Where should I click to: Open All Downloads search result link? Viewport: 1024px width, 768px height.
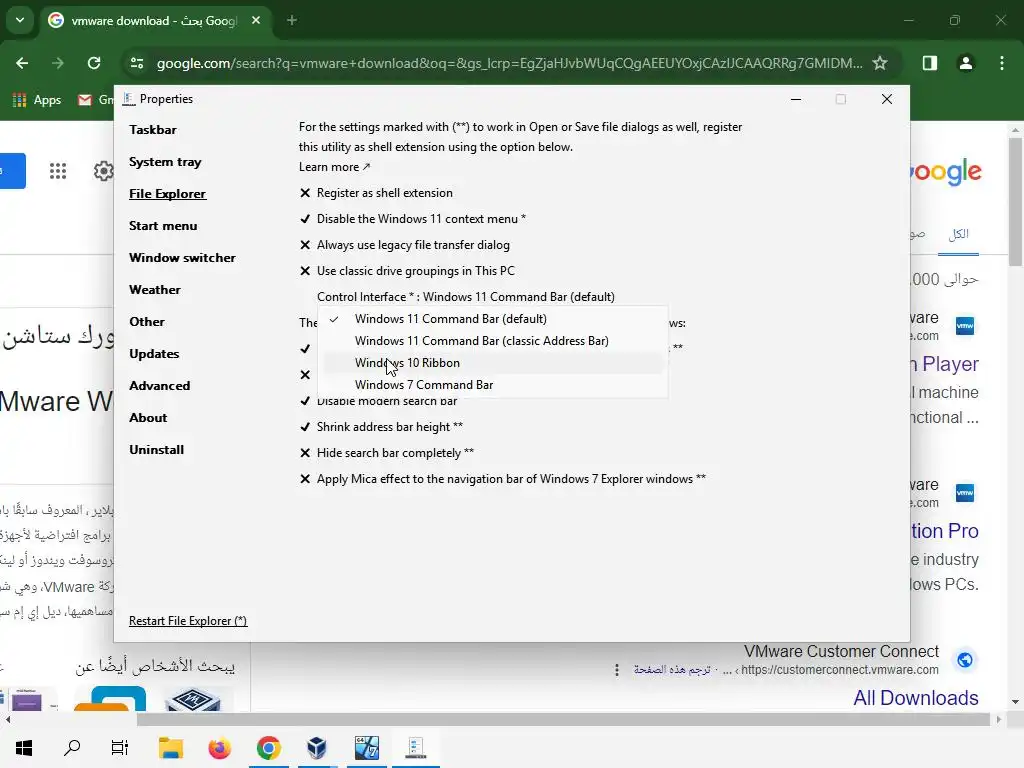916,698
